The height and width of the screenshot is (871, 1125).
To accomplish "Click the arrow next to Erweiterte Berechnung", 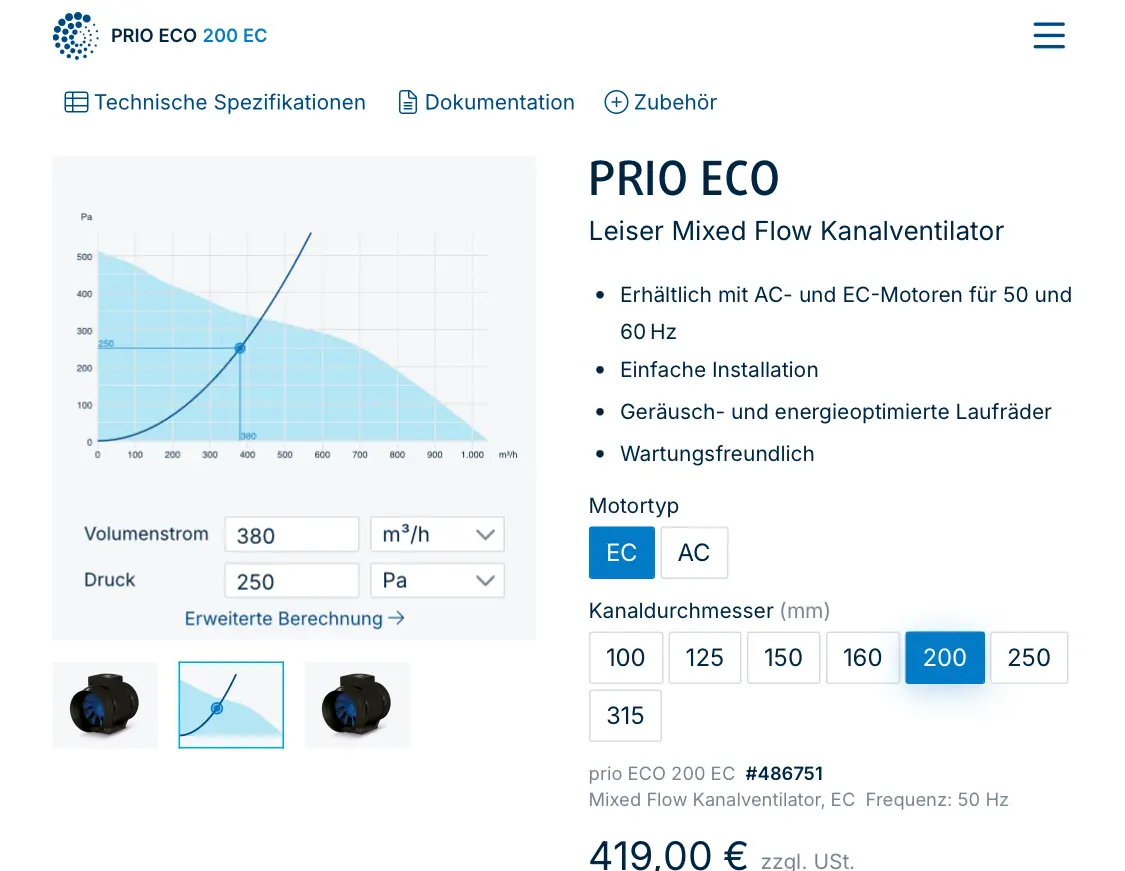I will click(x=397, y=618).
